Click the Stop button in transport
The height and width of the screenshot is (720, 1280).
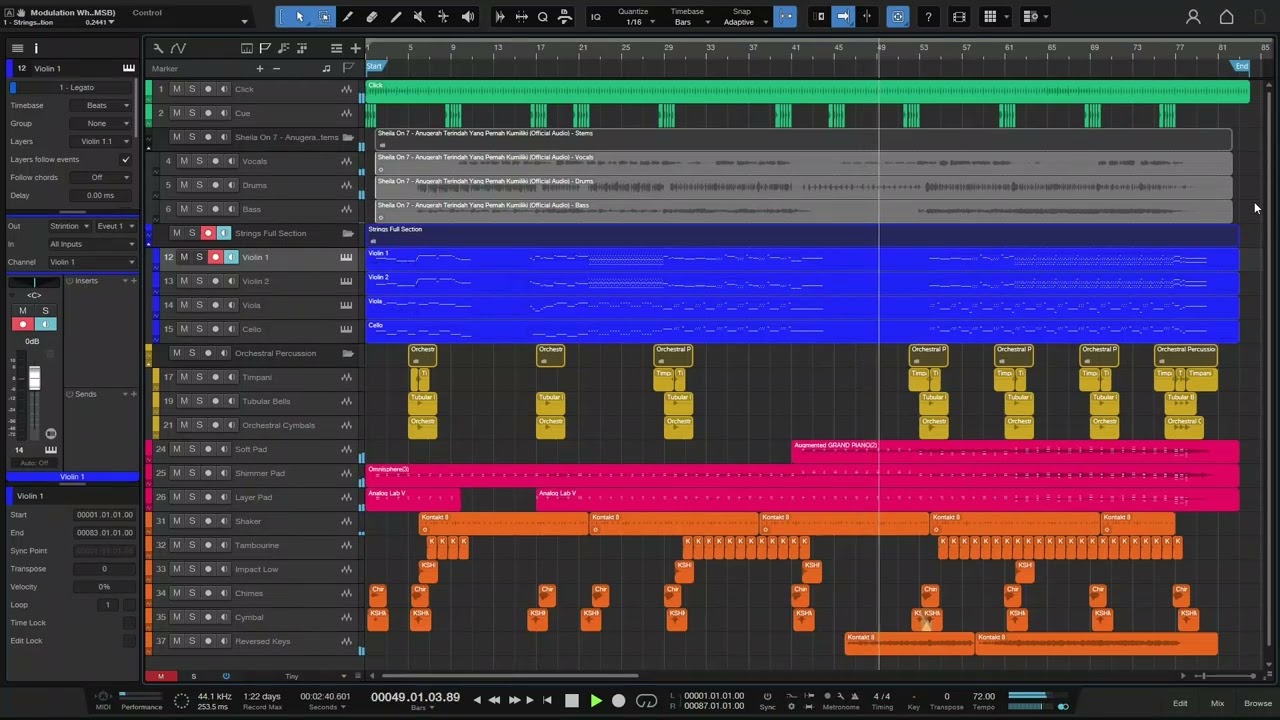tap(571, 701)
